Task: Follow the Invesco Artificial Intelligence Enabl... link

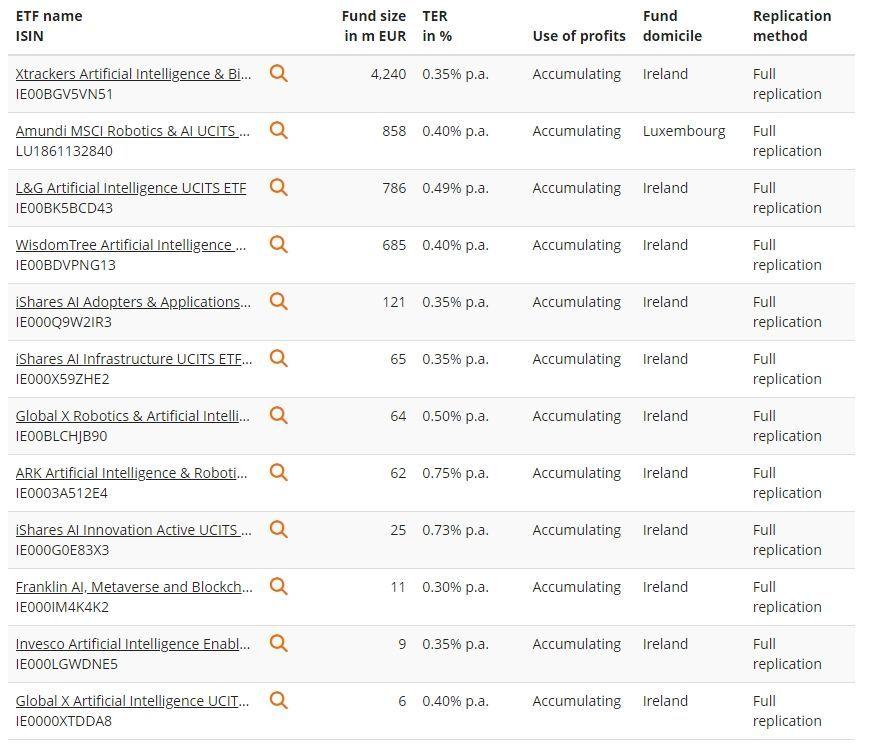Action: pos(133,644)
